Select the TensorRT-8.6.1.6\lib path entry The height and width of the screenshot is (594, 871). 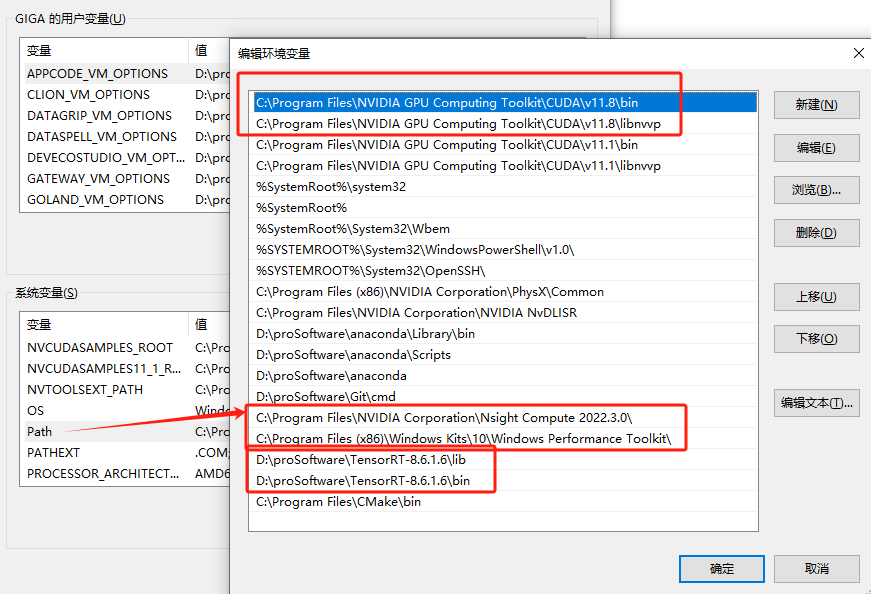[503, 460]
